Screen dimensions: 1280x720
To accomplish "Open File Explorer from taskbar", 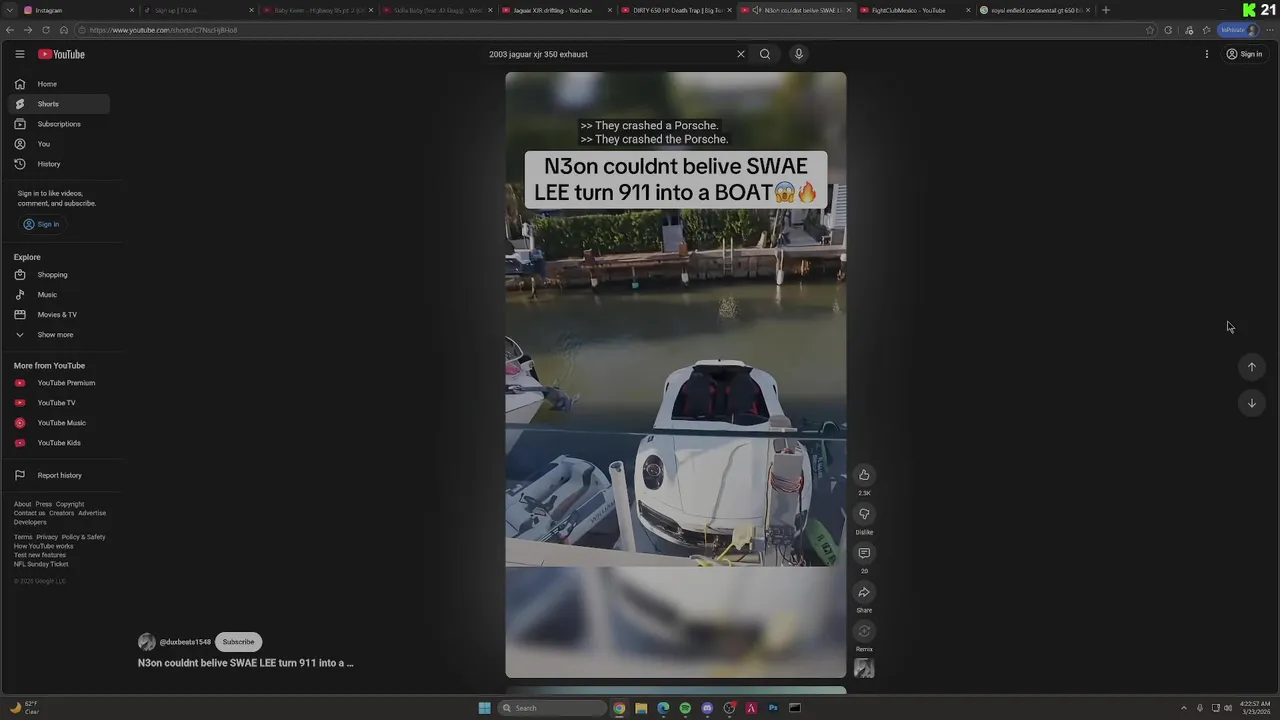I will pyautogui.click(x=641, y=708).
